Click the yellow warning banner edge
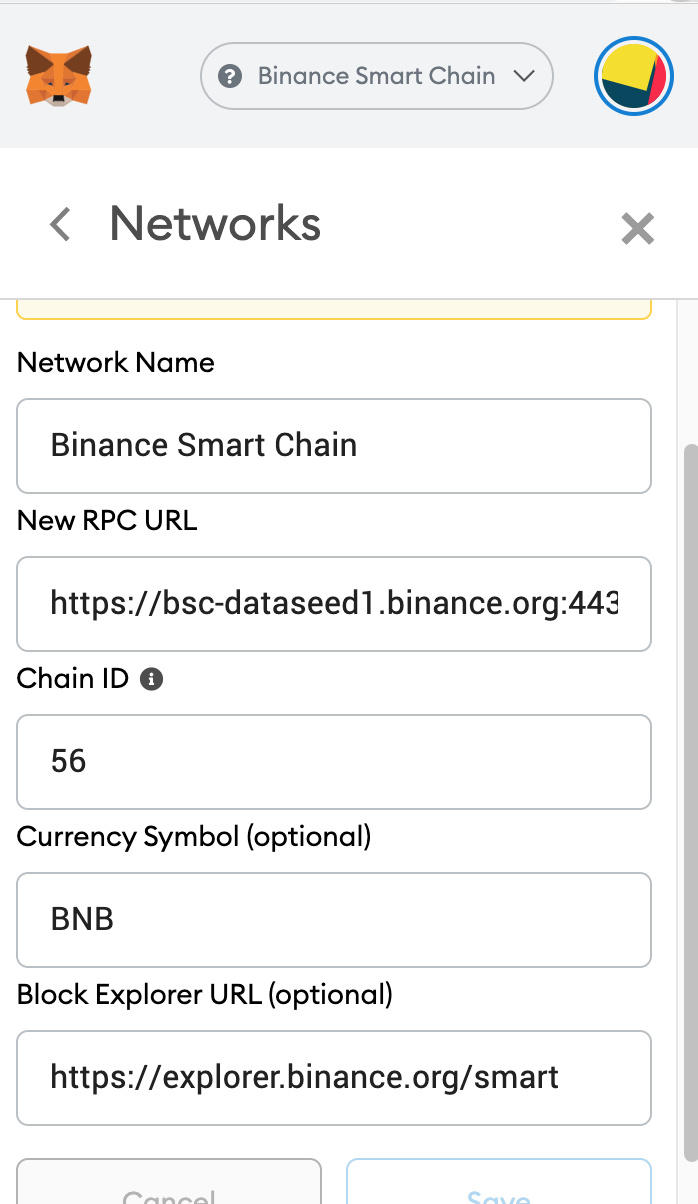Screen dimensions: 698x1204 coord(334,311)
